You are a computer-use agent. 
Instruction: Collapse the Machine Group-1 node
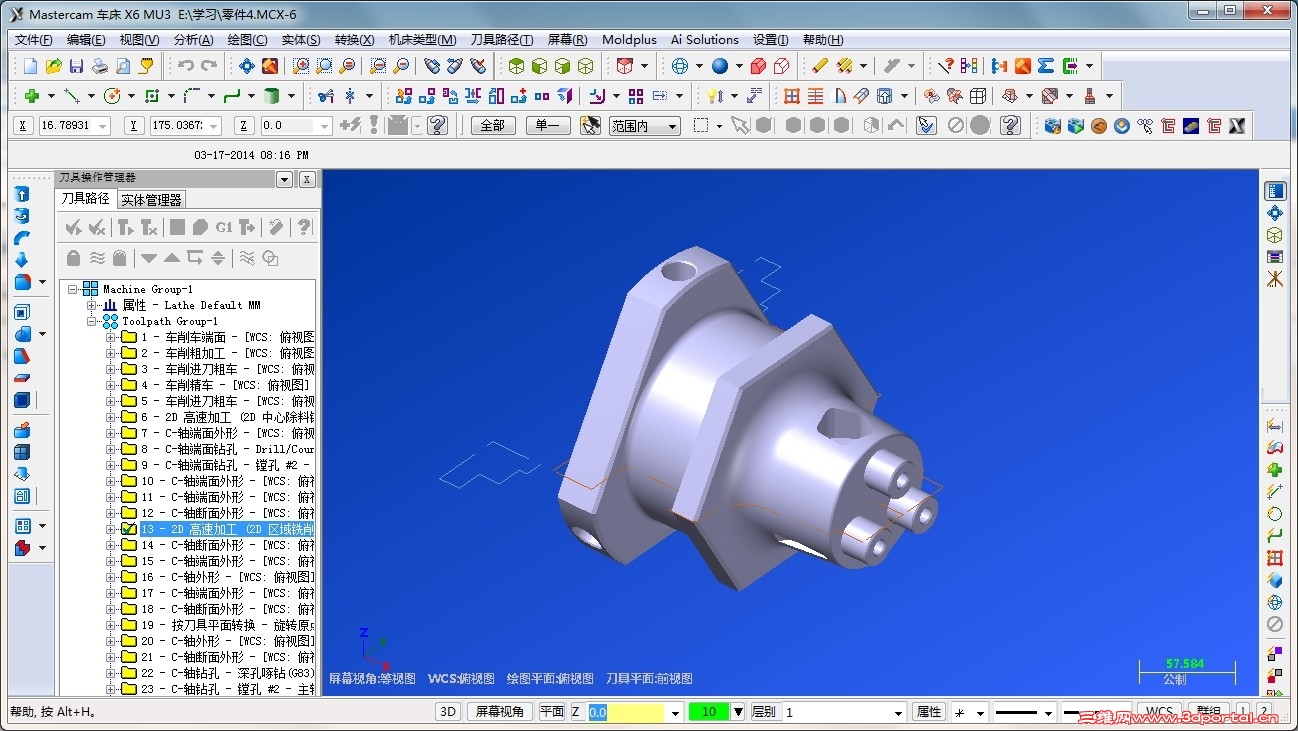click(73, 289)
